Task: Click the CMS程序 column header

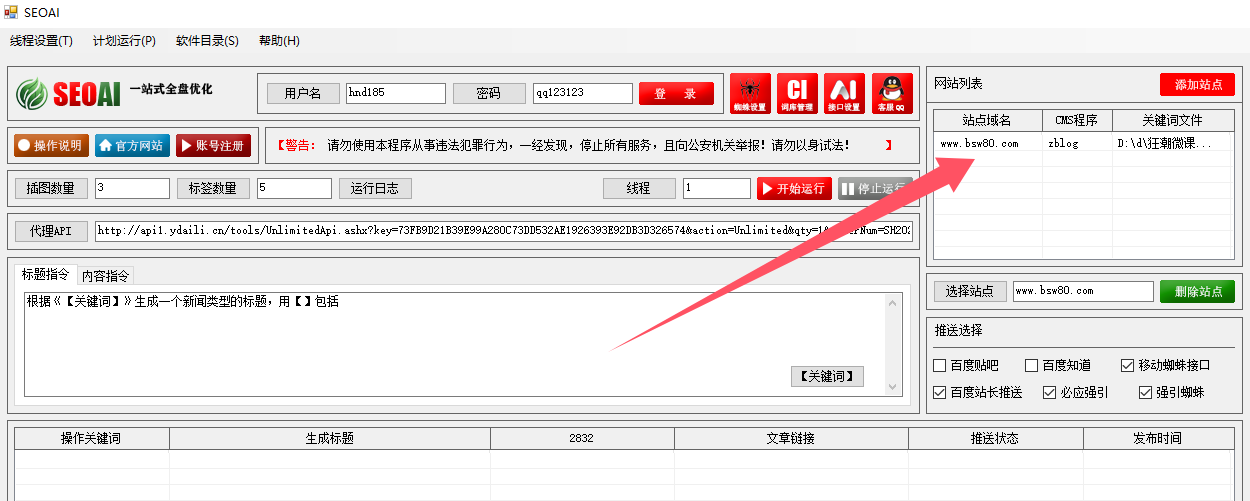Action: pos(1077,120)
